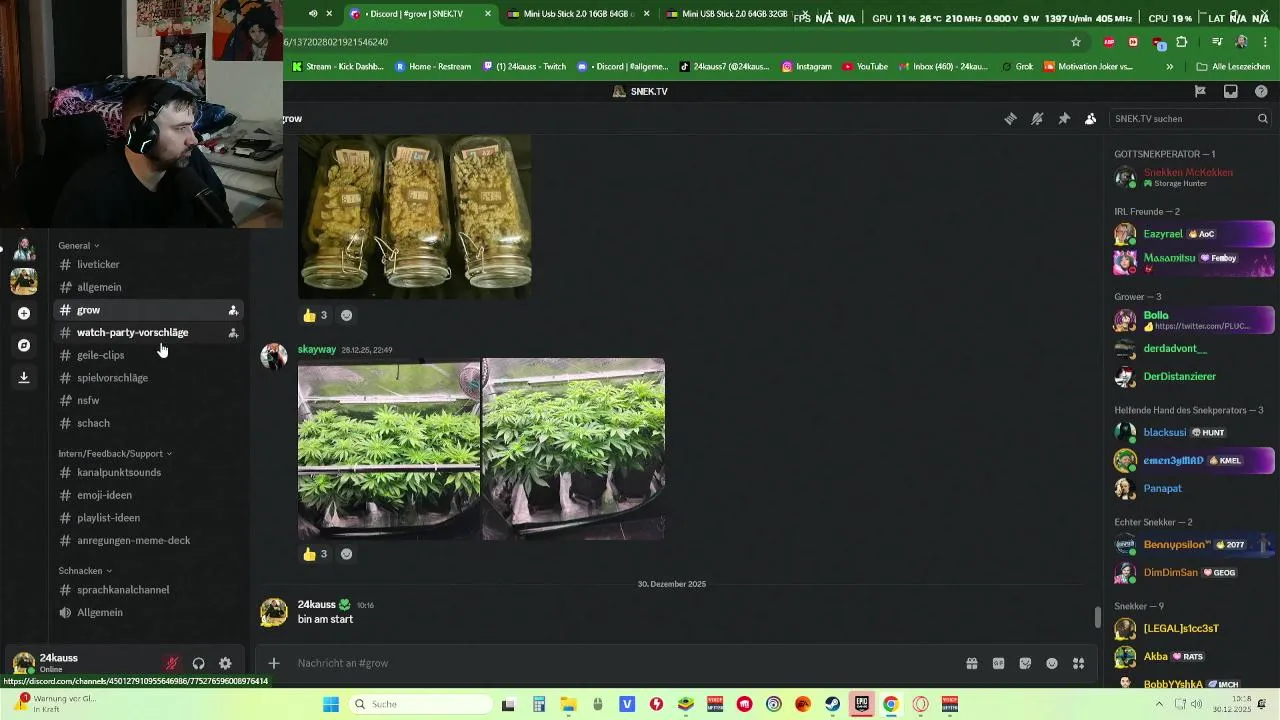The image size is (1280, 720).
Task: Open the nsfw channel
Action: tap(148, 400)
